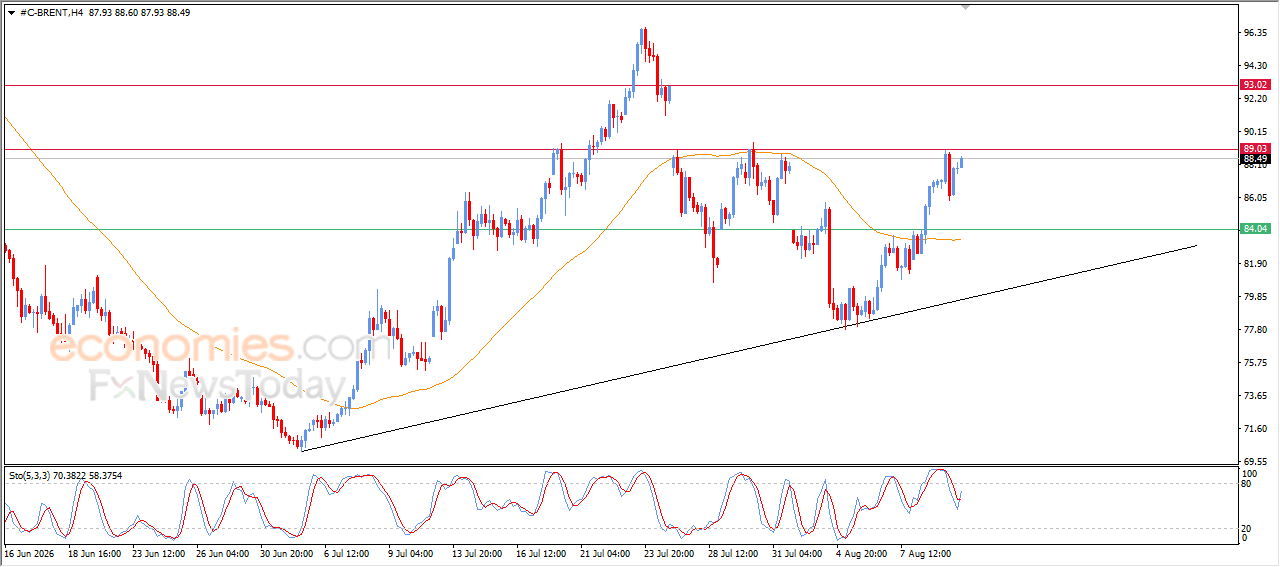This screenshot has width=1280, height=567.
Task: Click the black 88.49 current price tag
Action: coord(1255,159)
